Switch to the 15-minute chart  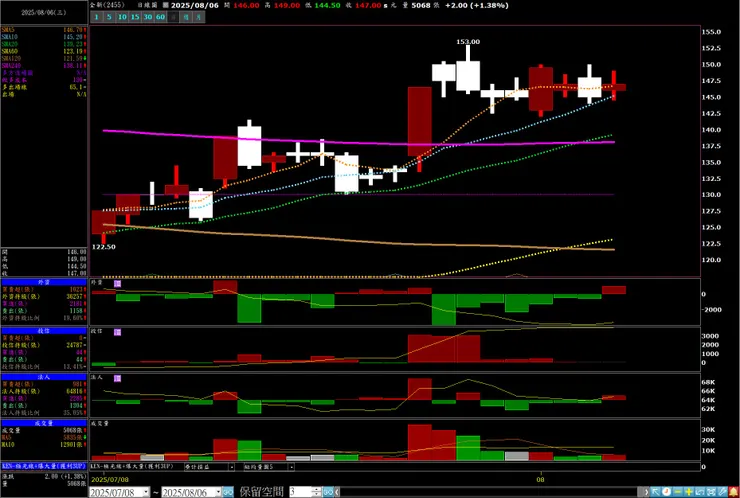[135, 17]
